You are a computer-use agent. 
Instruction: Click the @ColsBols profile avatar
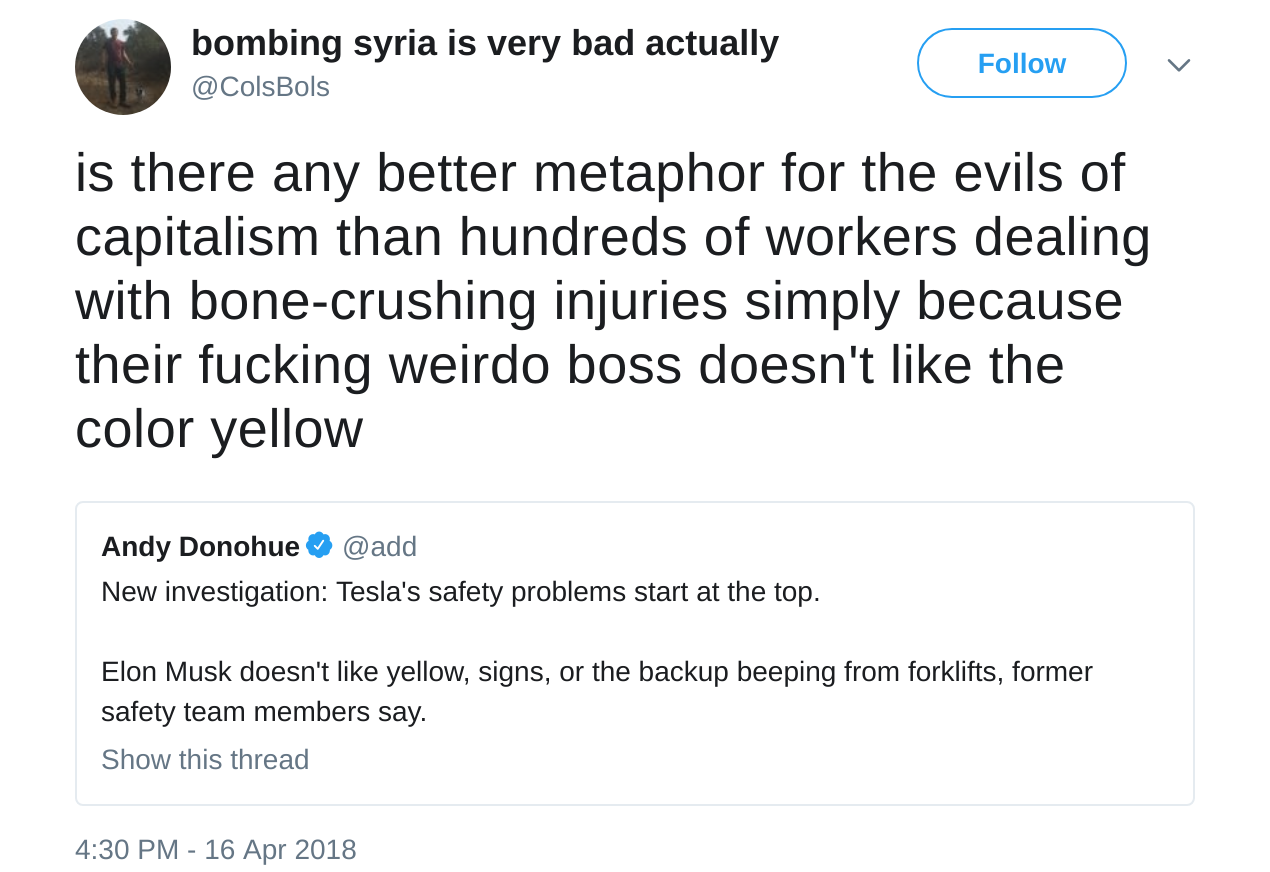(x=122, y=67)
